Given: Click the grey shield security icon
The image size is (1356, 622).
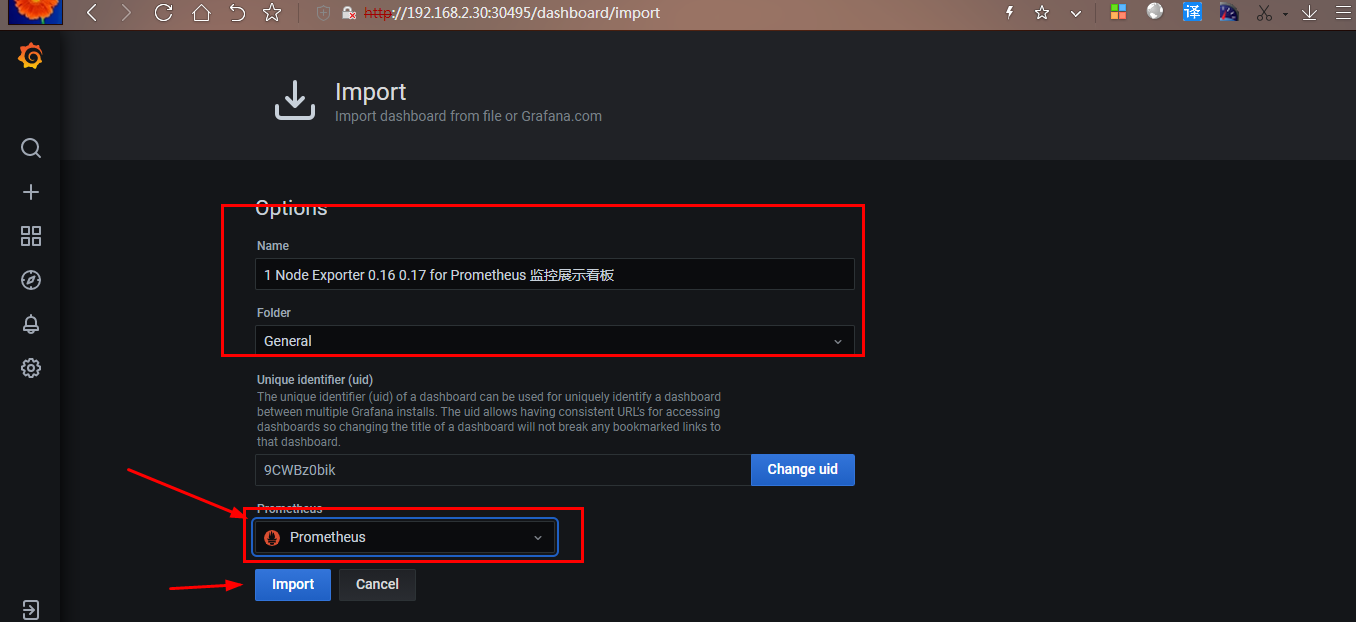Looking at the screenshot, I should [x=323, y=13].
